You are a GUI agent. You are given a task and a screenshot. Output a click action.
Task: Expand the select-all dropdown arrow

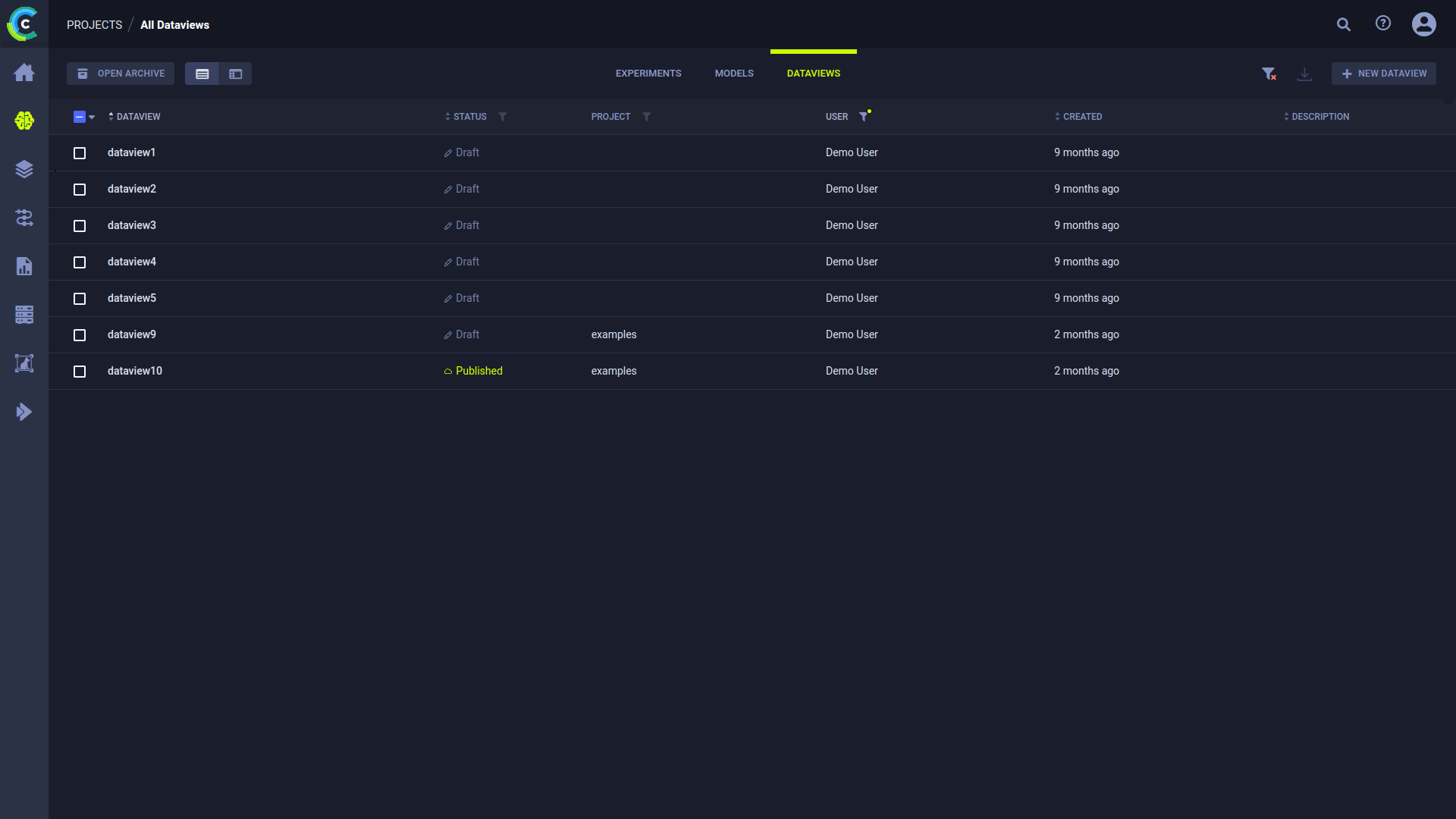pos(92,118)
